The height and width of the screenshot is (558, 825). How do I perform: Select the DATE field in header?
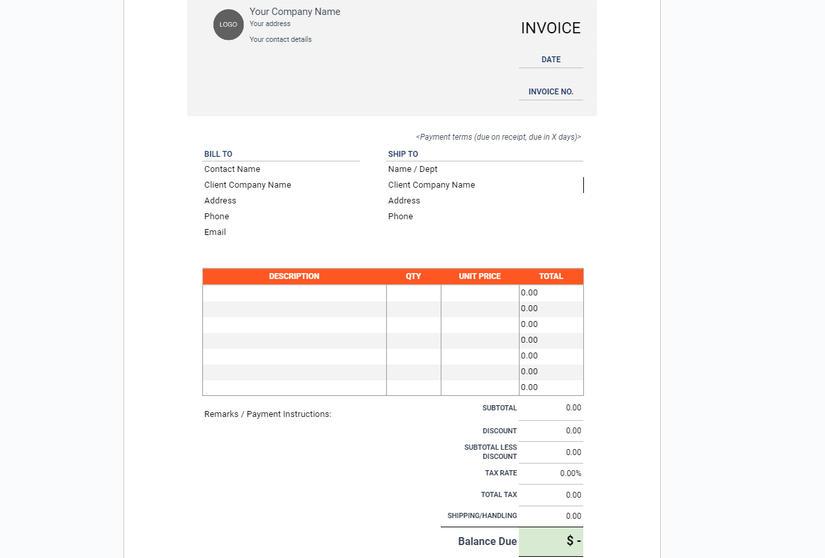point(551,60)
